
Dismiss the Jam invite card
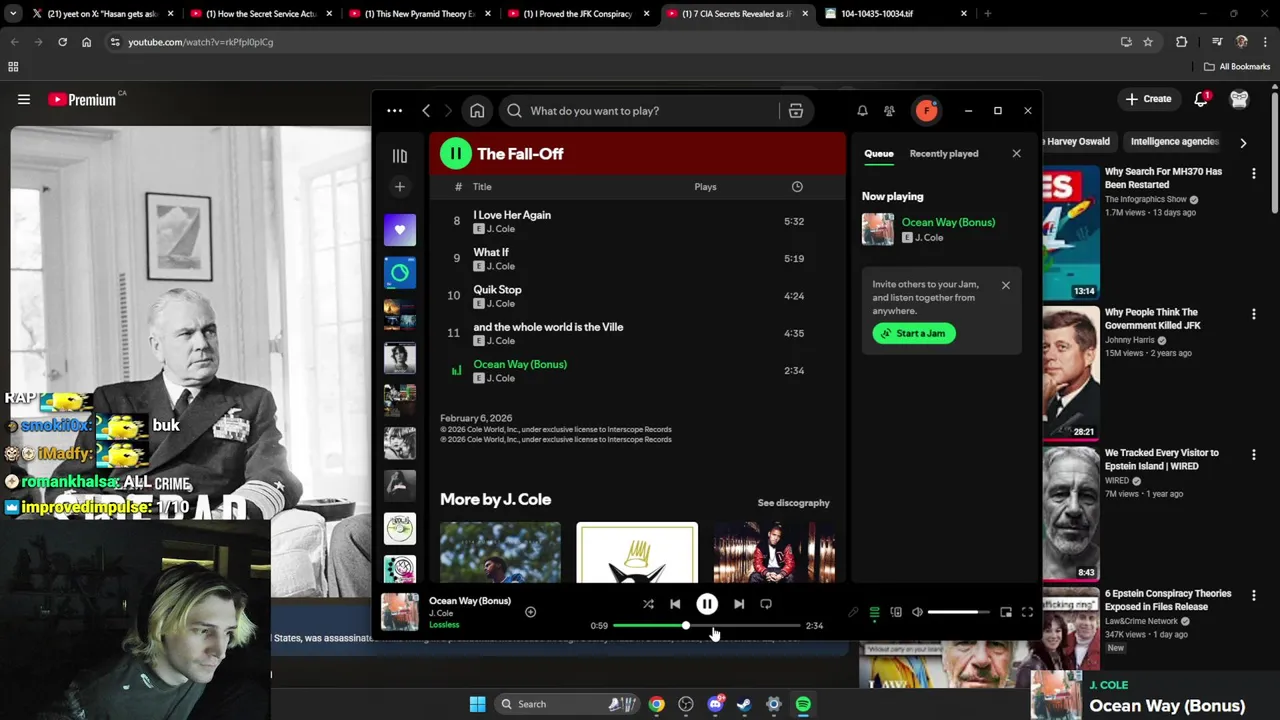tap(1006, 285)
